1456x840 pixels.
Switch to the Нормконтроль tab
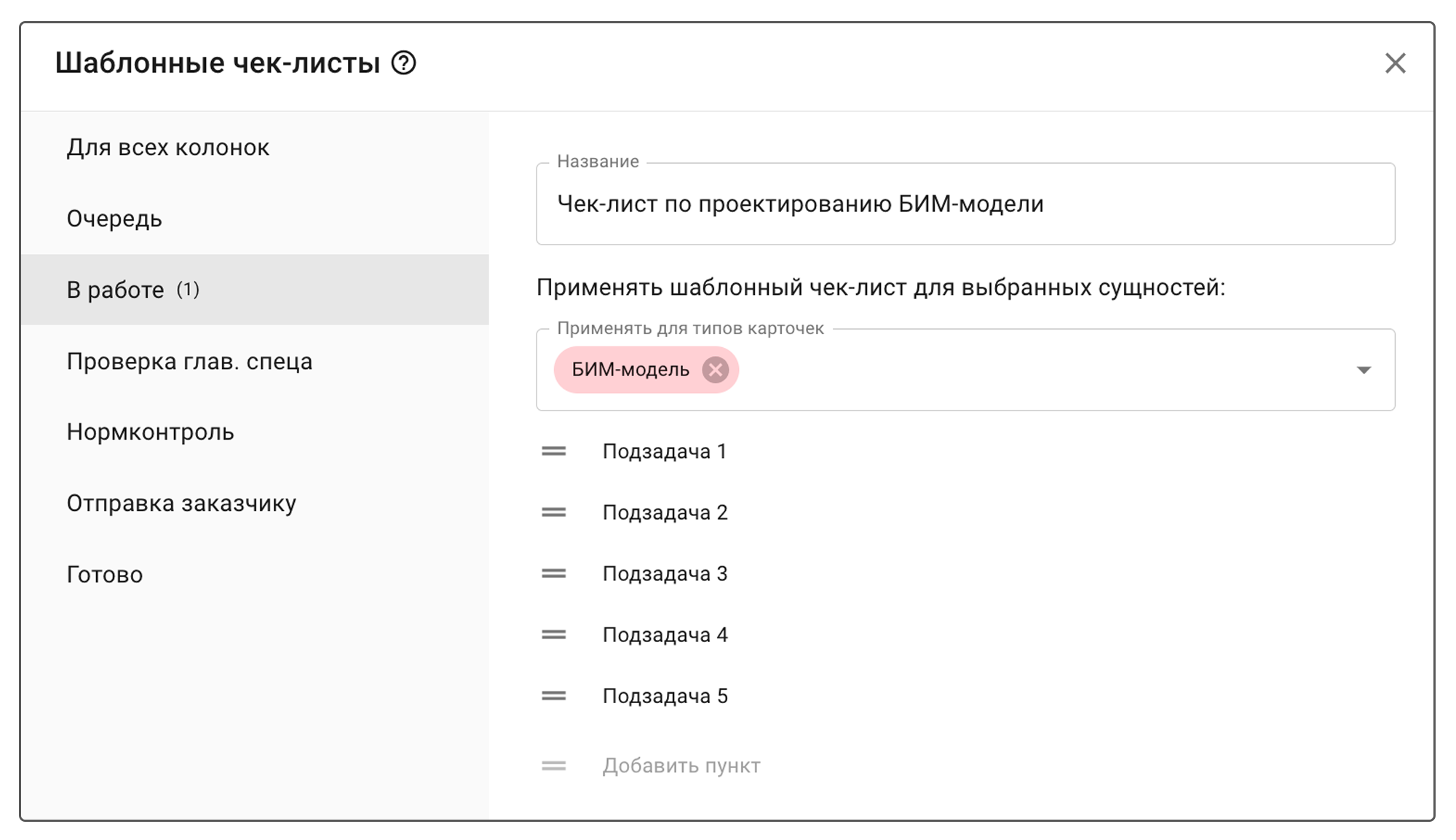(x=255, y=432)
